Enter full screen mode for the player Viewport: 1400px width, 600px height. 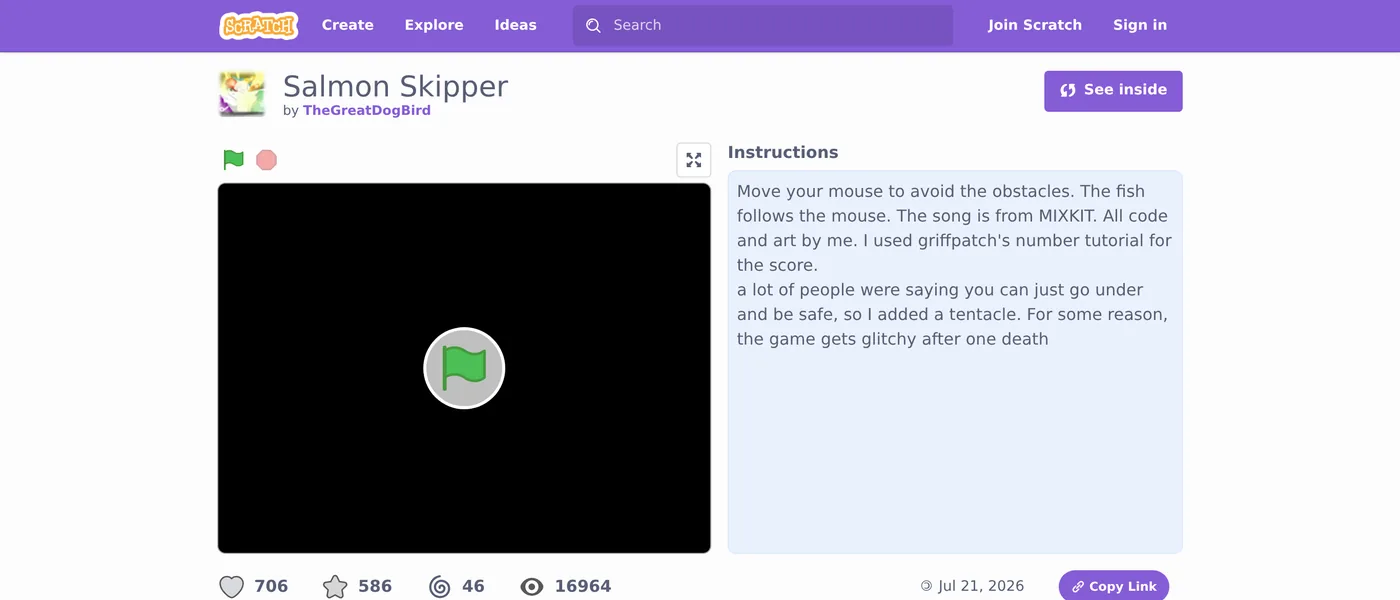[x=694, y=160]
